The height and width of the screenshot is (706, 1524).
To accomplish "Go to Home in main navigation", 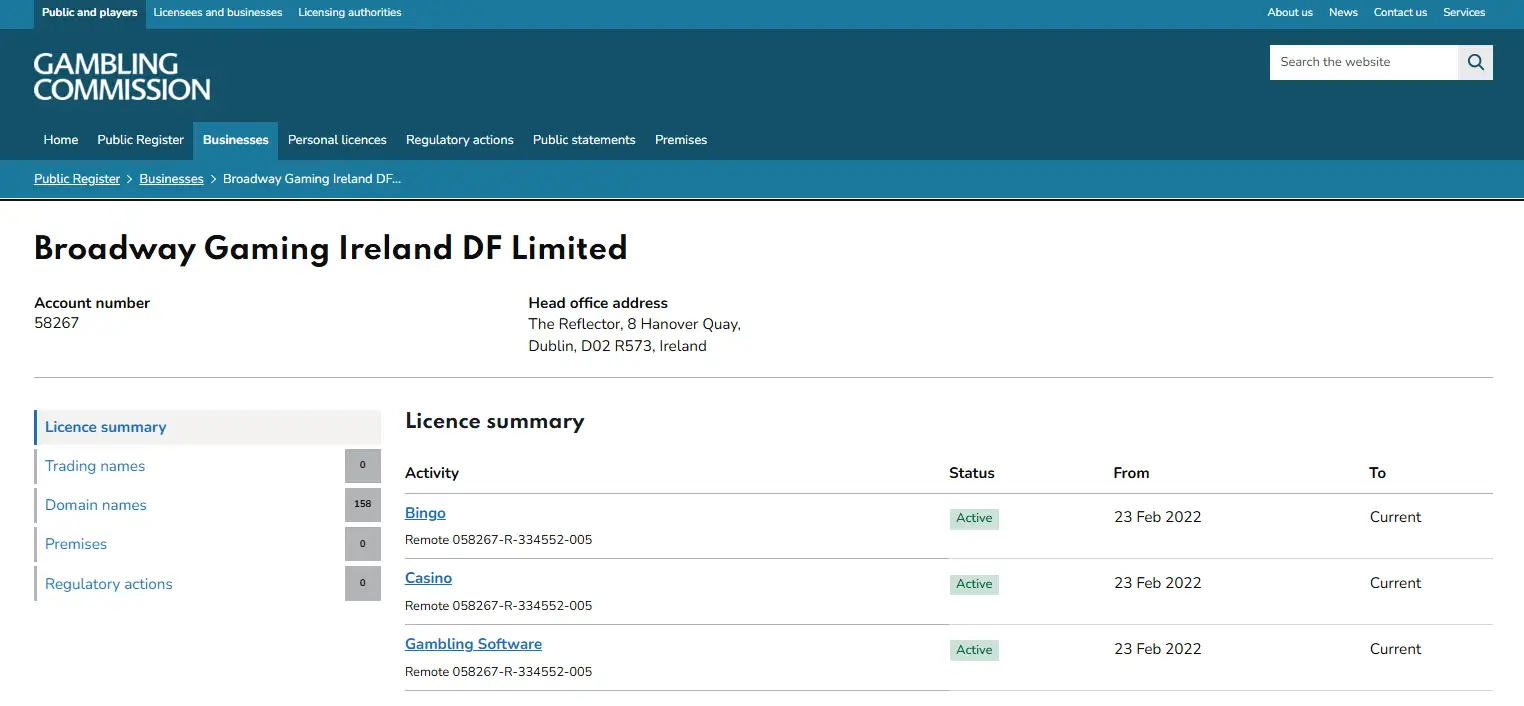I will 61,140.
